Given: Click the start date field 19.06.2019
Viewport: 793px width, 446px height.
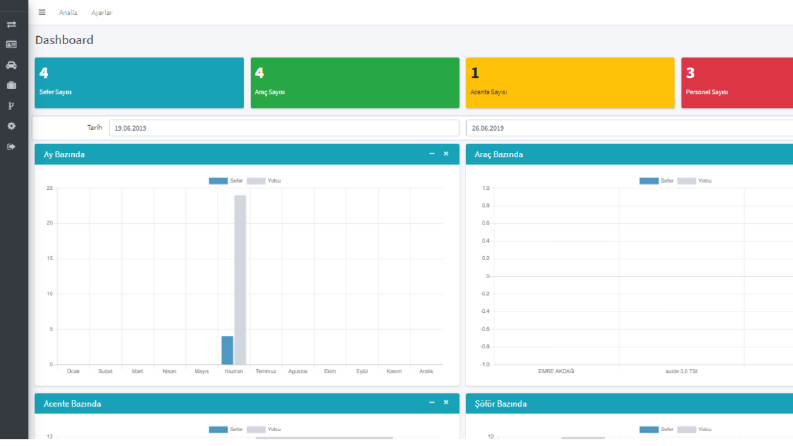Looking at the screenshot, I should 284,128.
